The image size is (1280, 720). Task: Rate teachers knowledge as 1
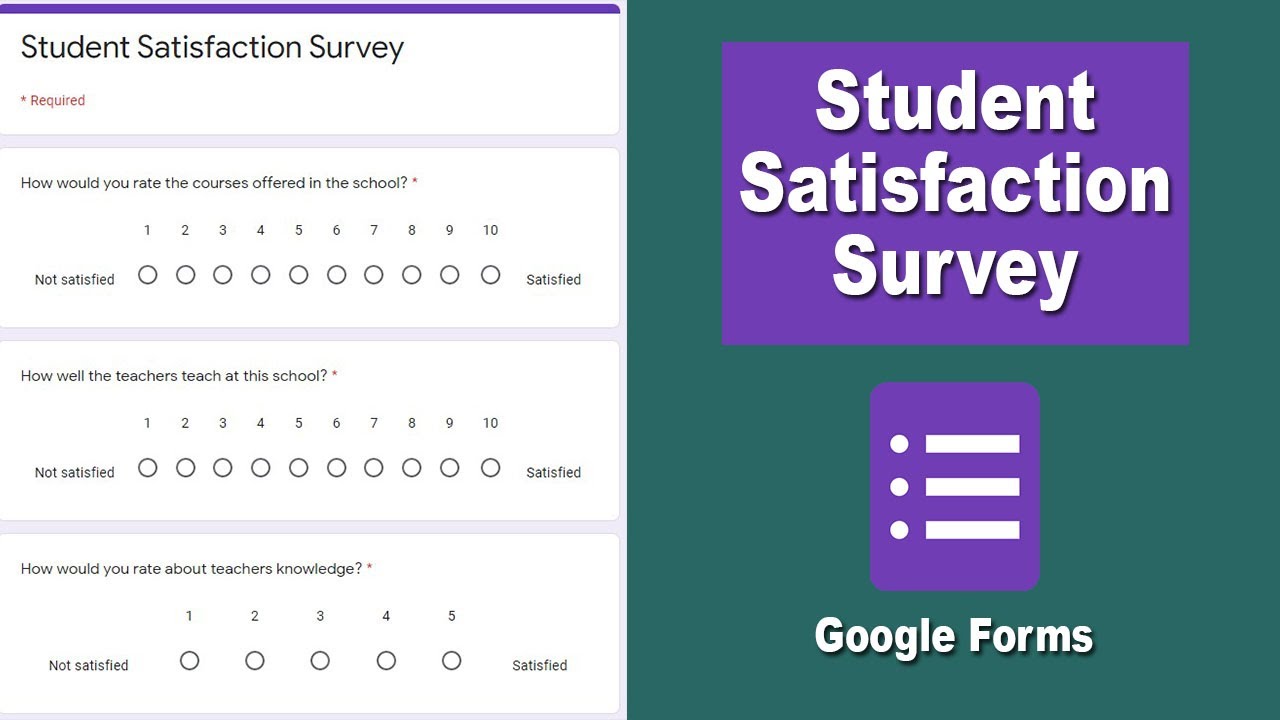pos(189,661)
